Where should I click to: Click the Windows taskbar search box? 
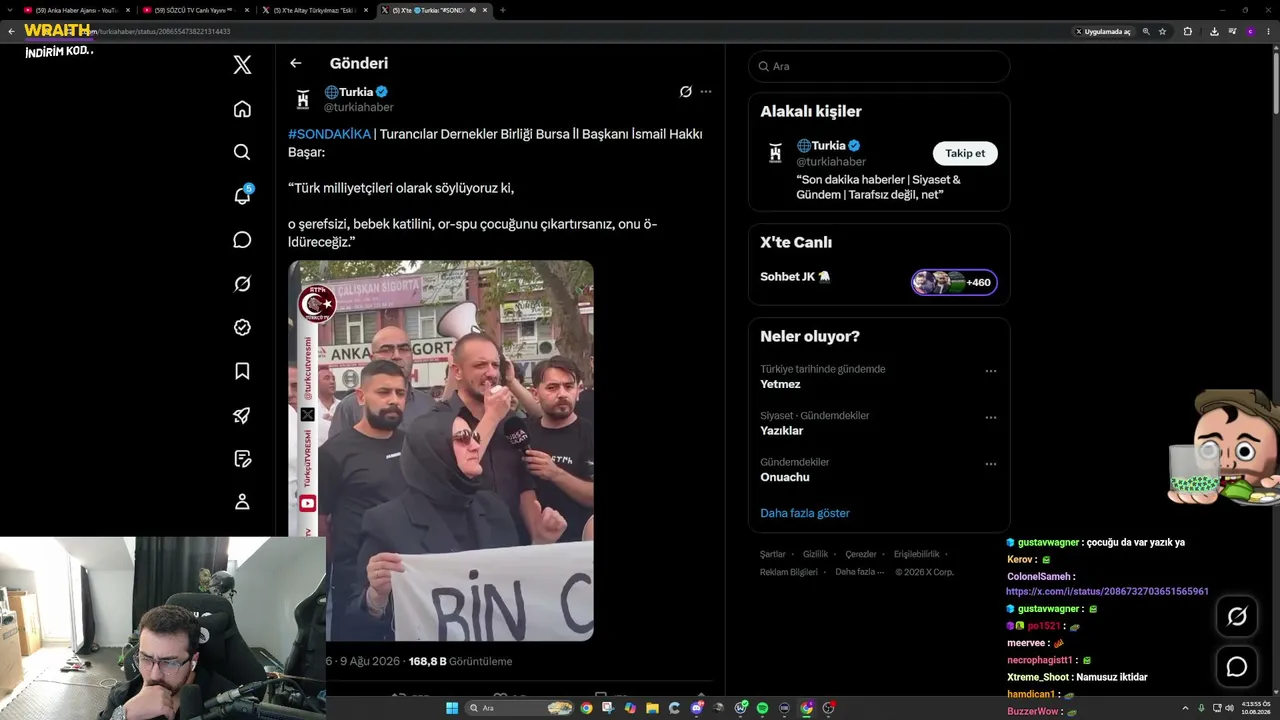point(520,708)
